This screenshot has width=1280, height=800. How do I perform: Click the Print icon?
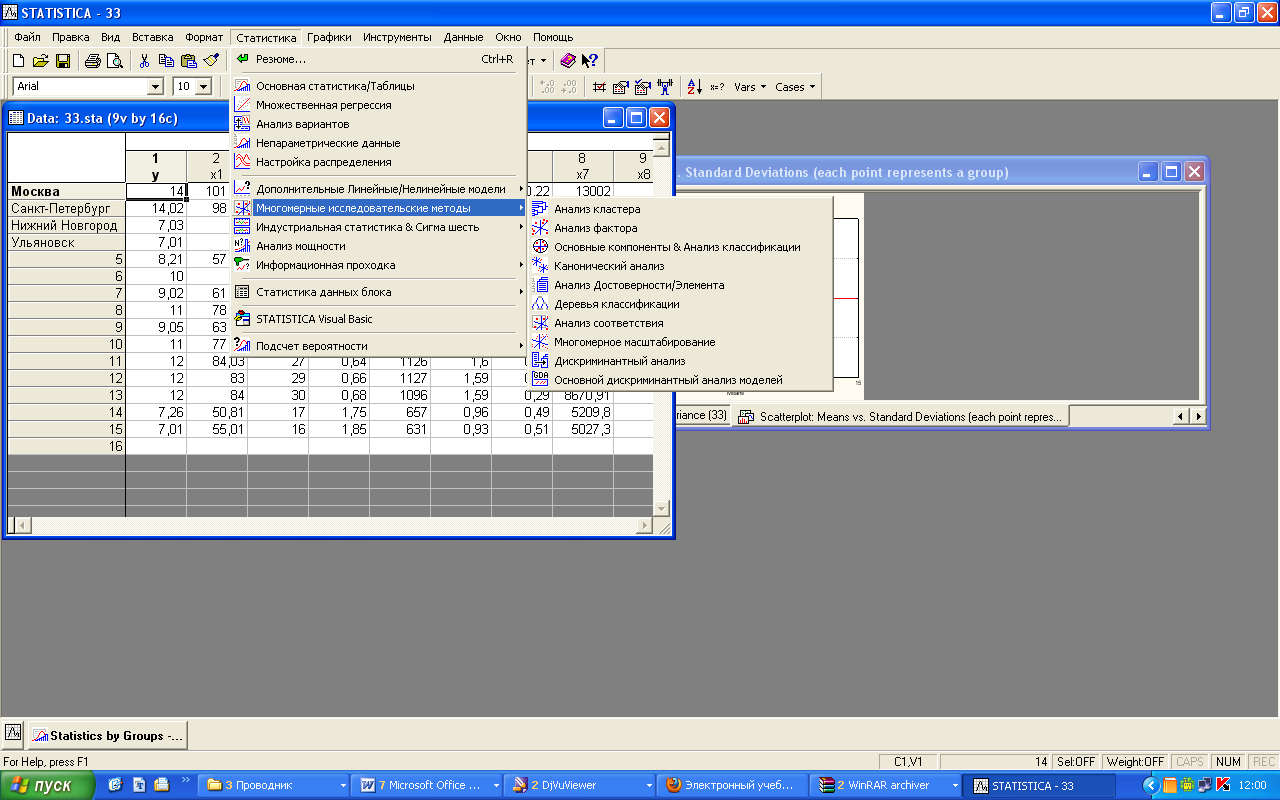coord(93,60)
